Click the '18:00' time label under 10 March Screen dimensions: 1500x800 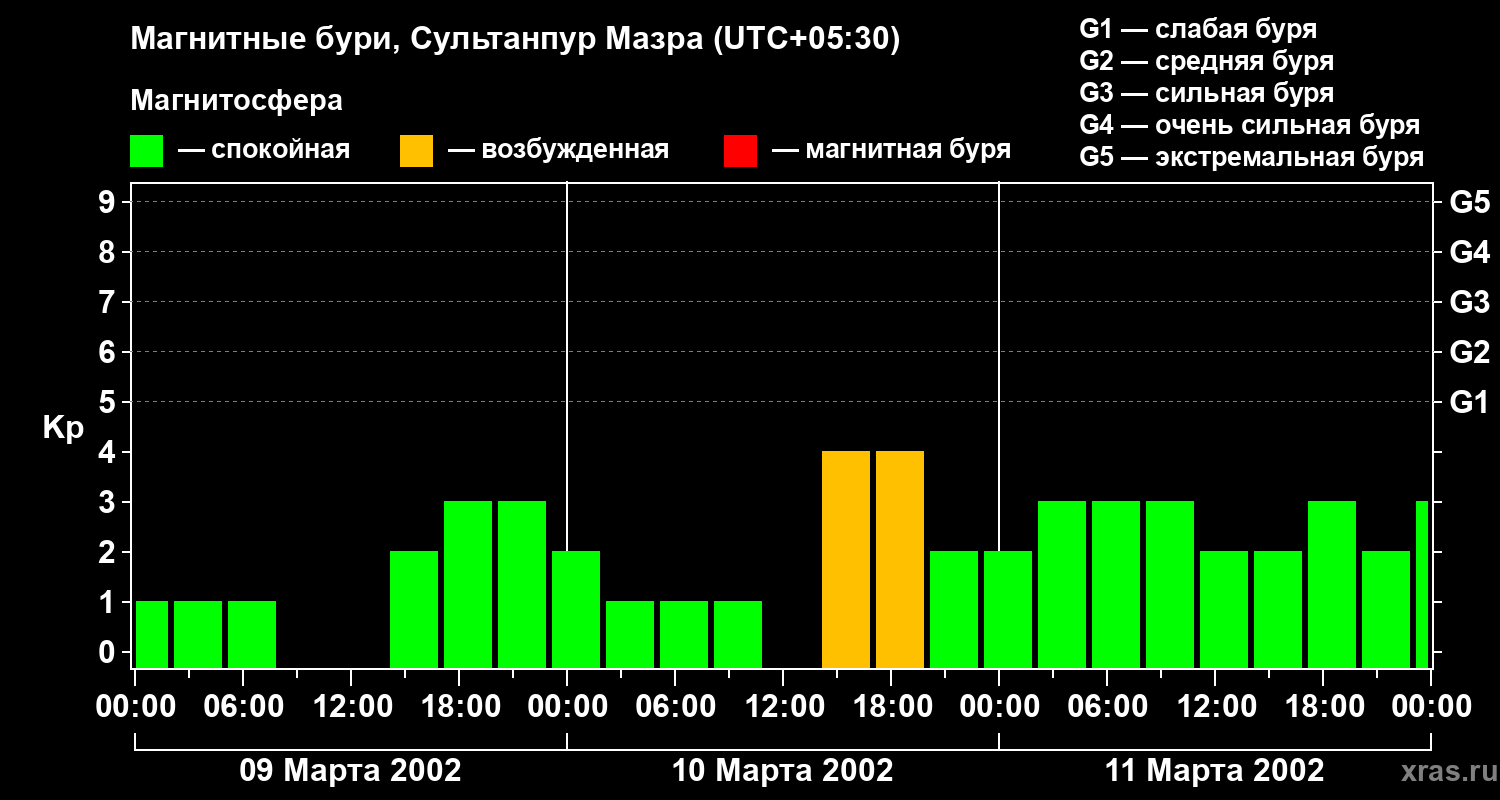tap(891, 707)
